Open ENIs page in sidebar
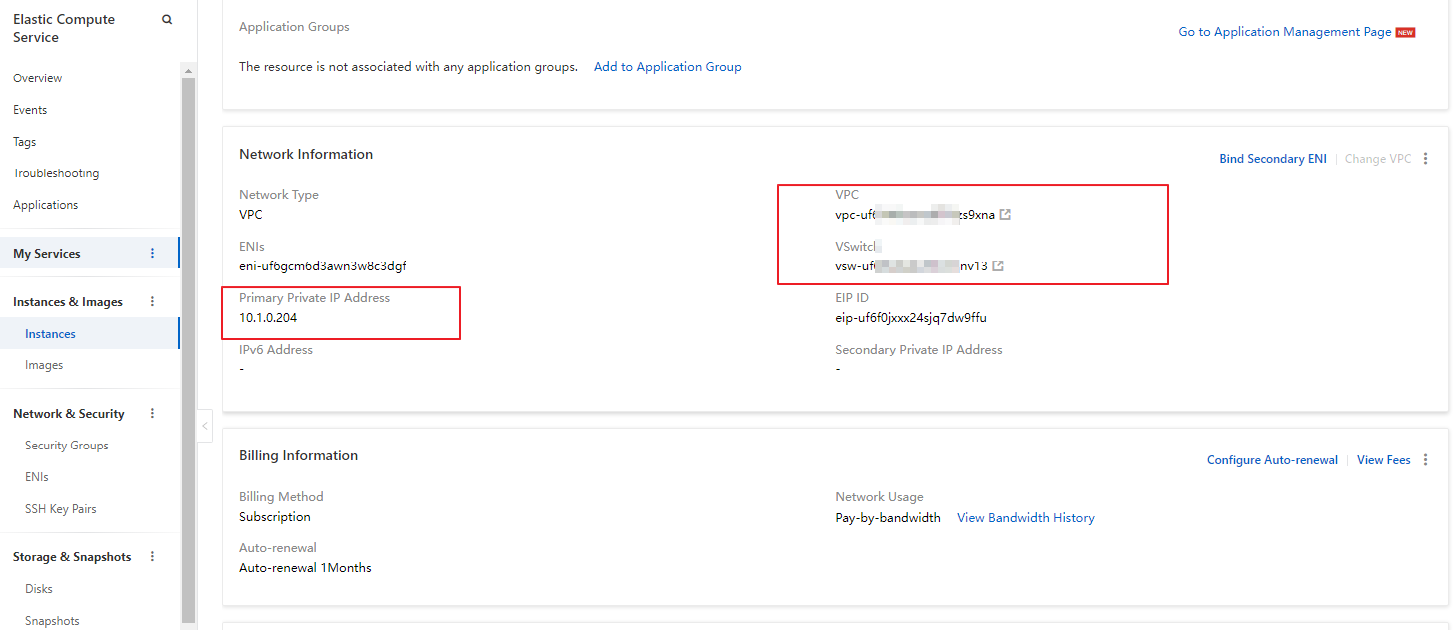 (37, 477)
